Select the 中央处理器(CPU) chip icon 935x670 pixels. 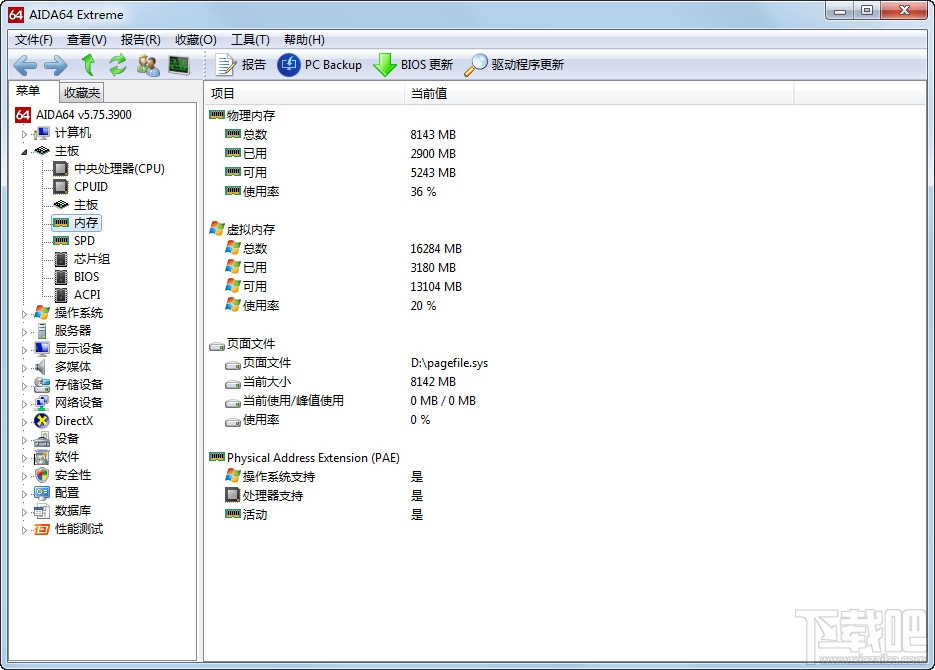[x=60, y=169]
